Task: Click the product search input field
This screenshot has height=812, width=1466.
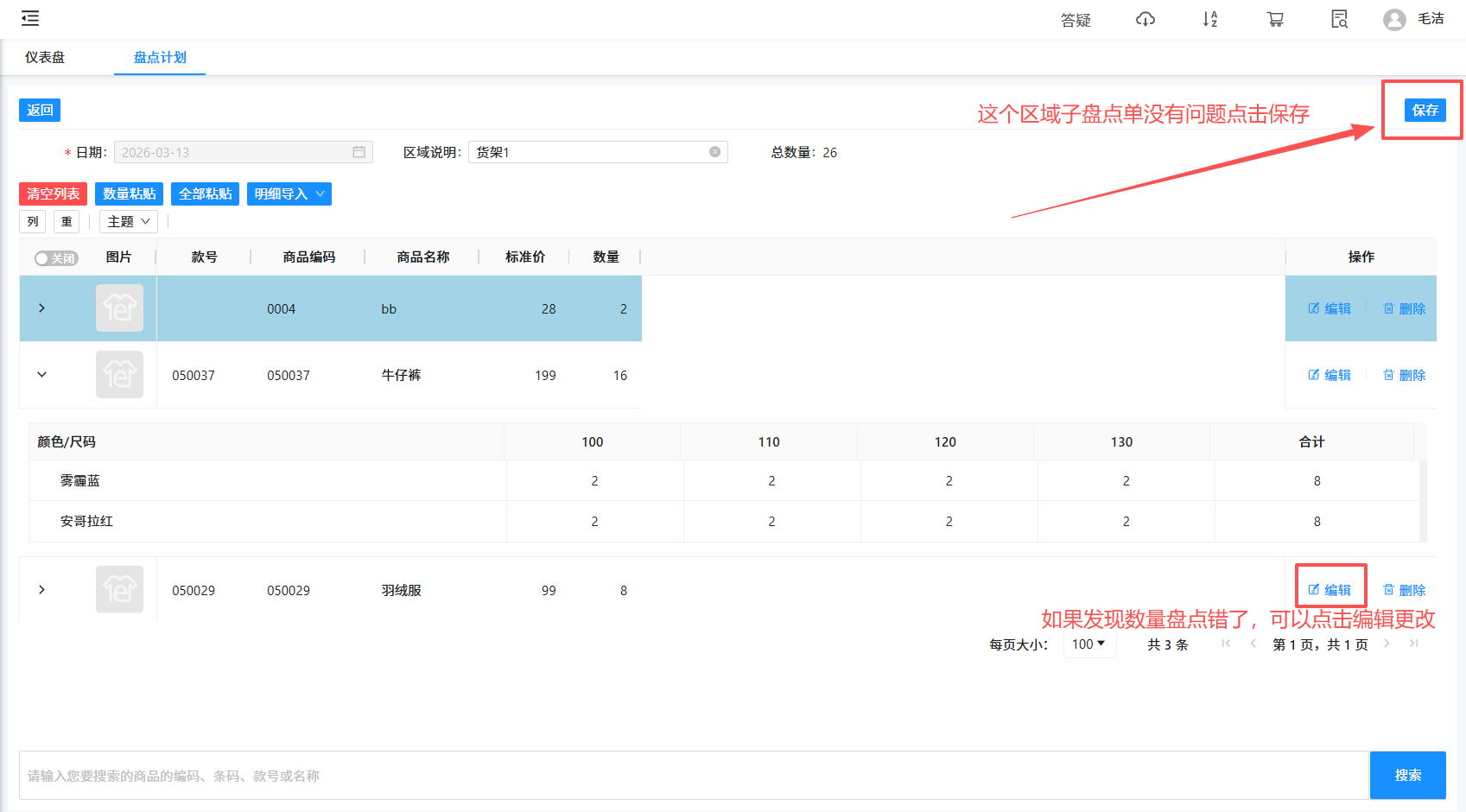Action: click(693, 776)
